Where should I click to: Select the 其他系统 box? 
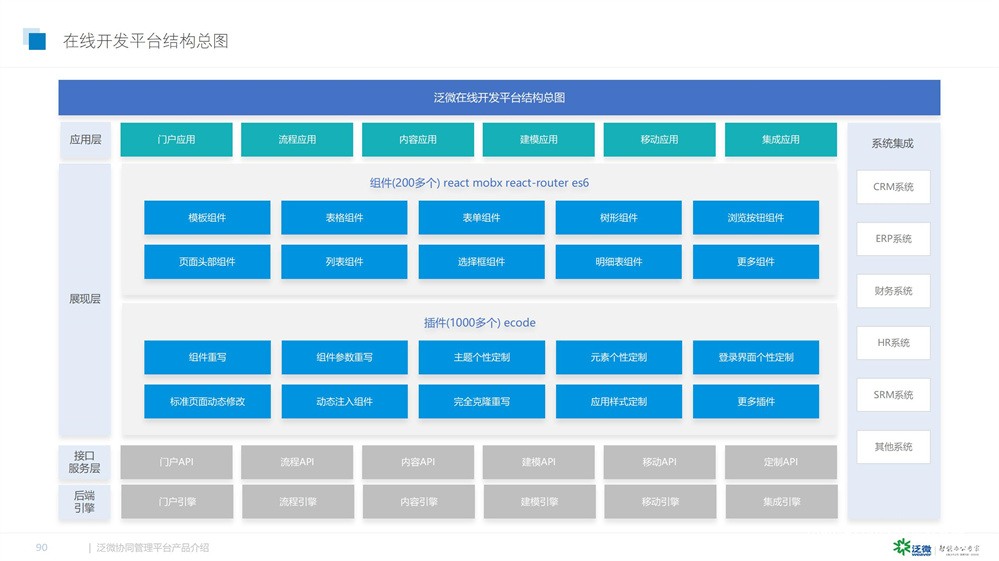tap(893, 447)
